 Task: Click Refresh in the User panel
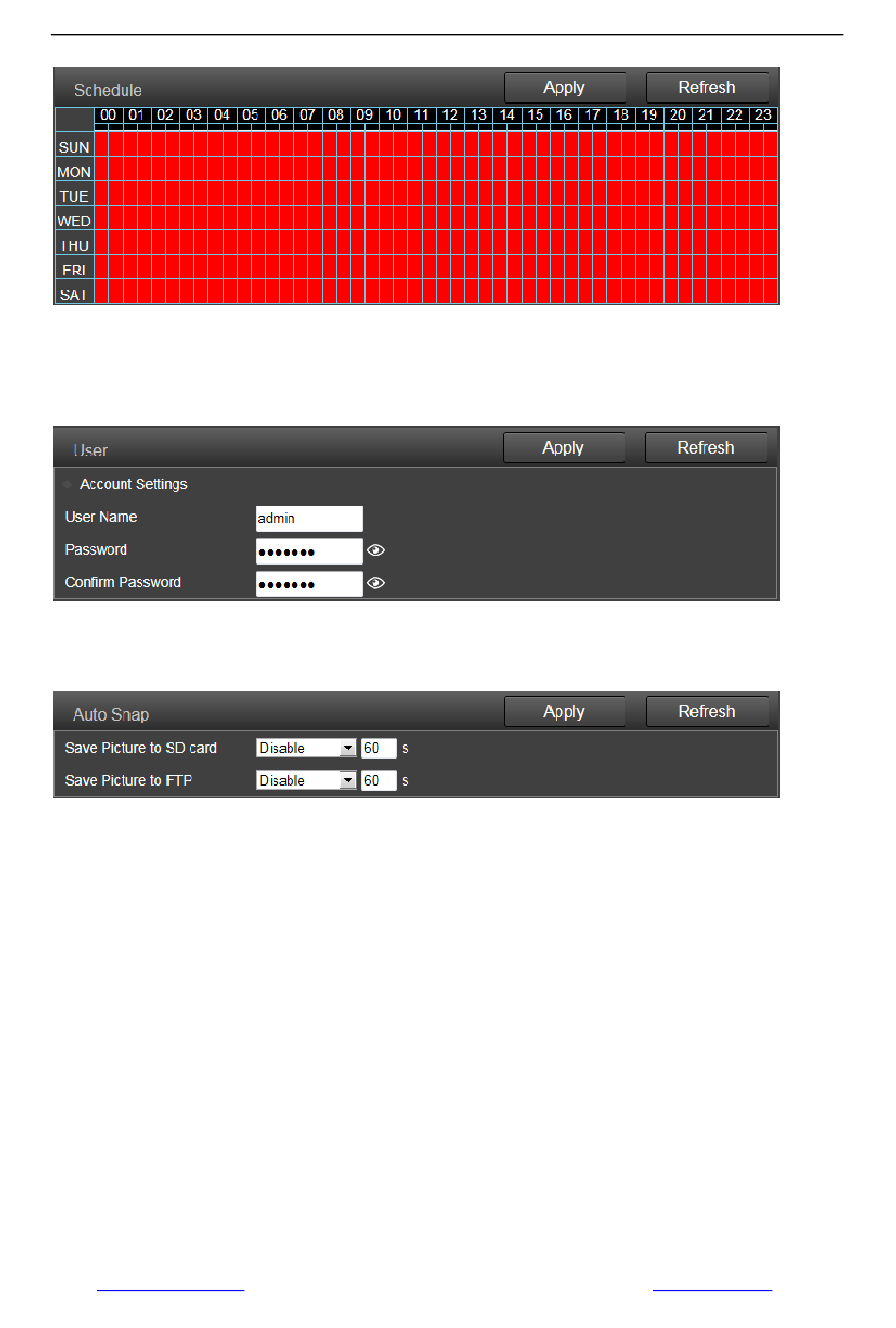pos(705,448)
